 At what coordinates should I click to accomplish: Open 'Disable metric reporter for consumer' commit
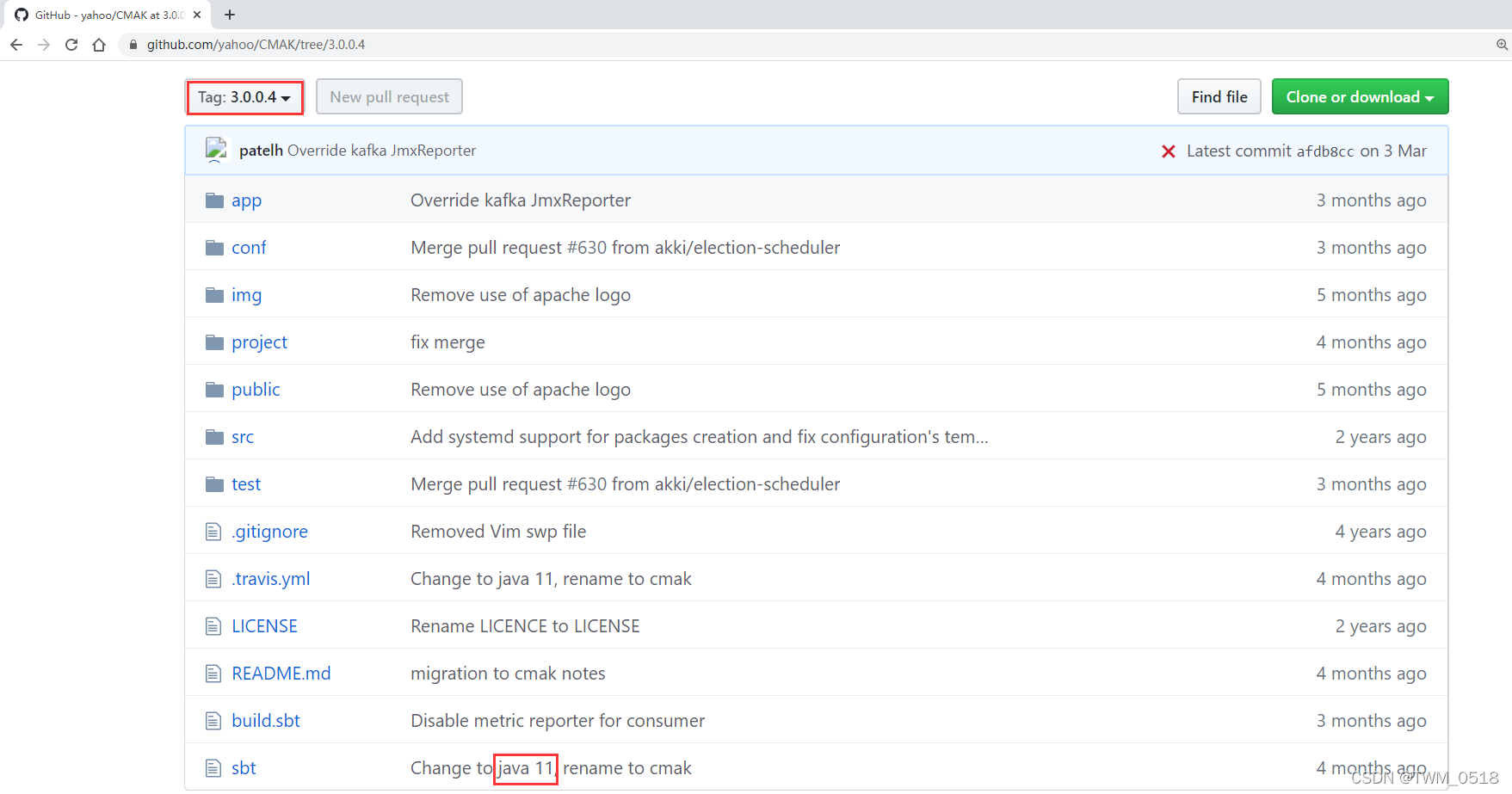(558, 721)
